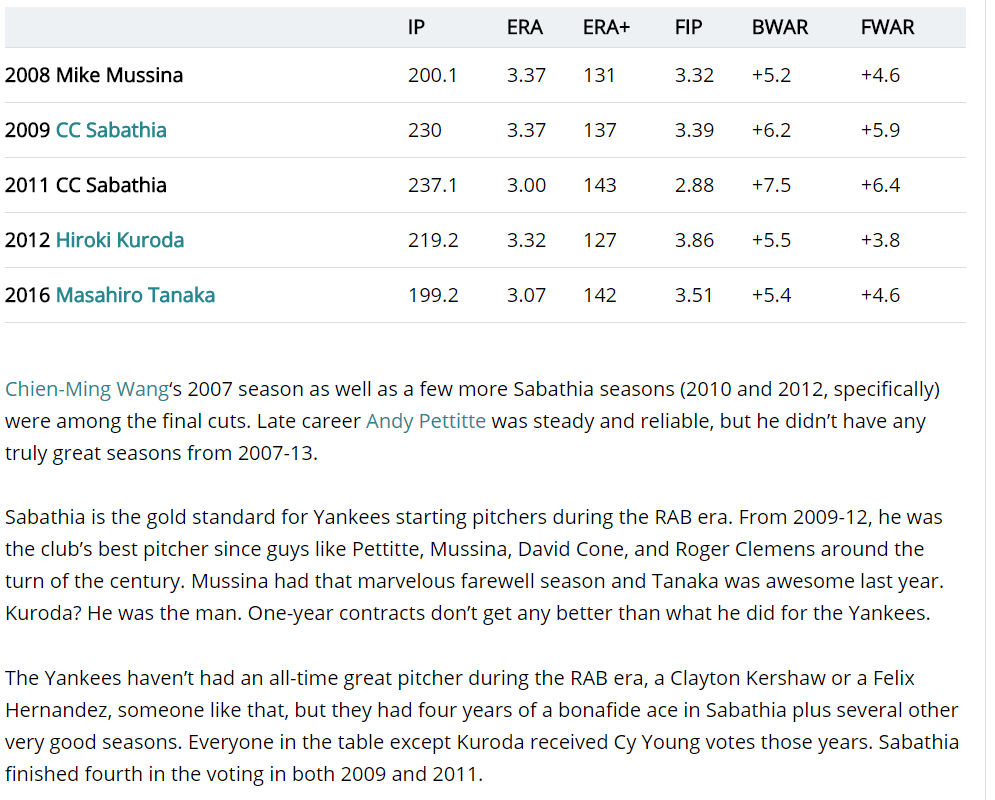Open the CC Sabathia player link
The width and height of the screenshot is (995, 800).
111,130
